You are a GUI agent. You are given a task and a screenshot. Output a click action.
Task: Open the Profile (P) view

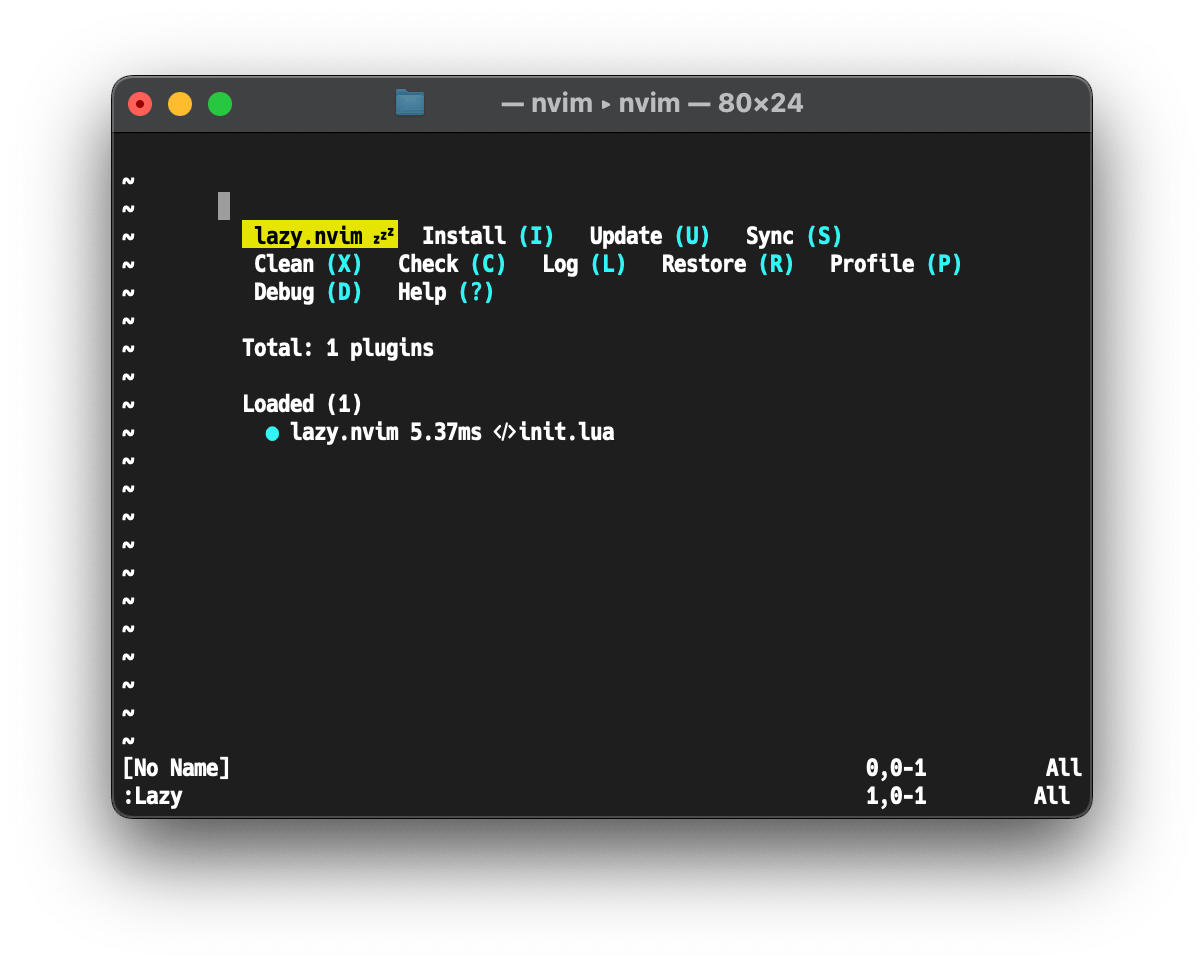pos(896,264)
